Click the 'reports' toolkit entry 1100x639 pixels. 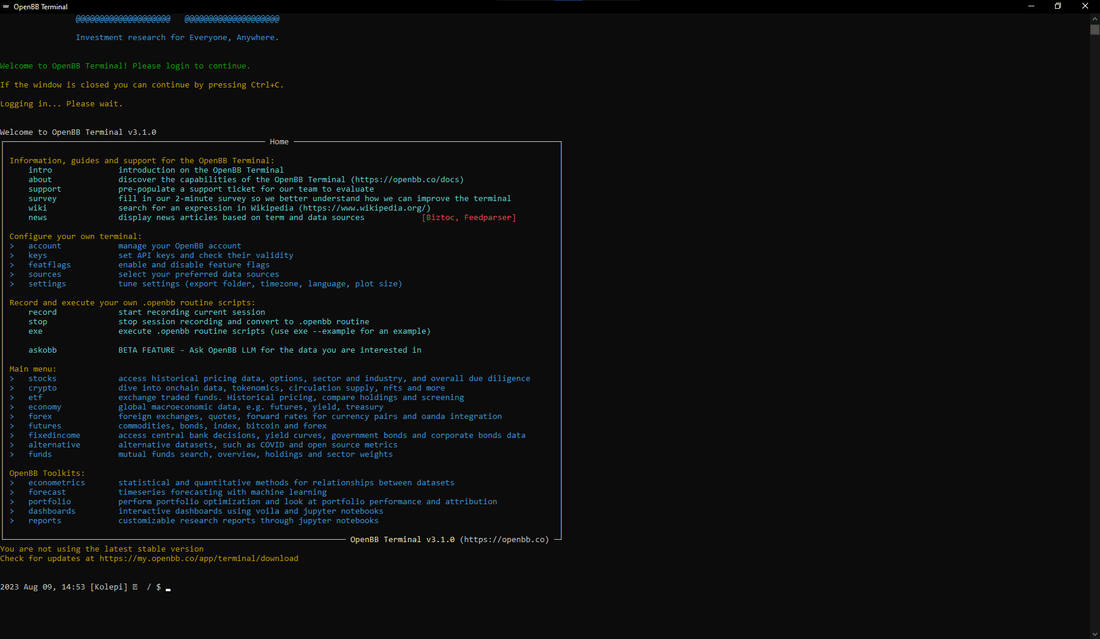point(45,520)
